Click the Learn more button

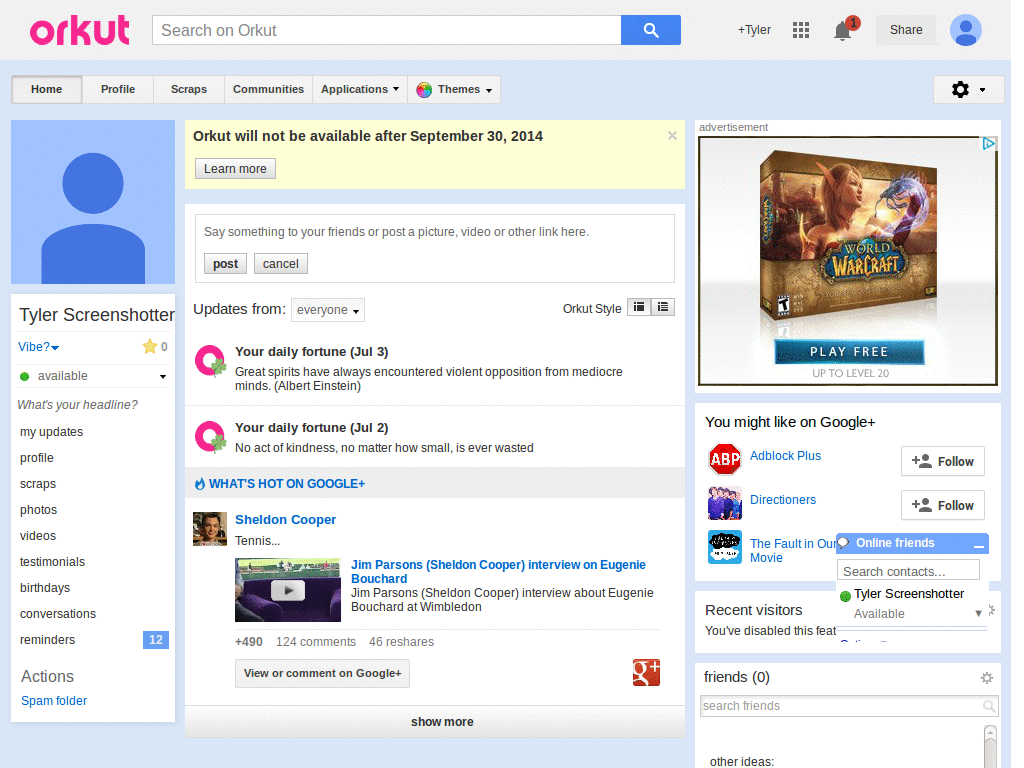pyautogui.click(x=235, y=168)
